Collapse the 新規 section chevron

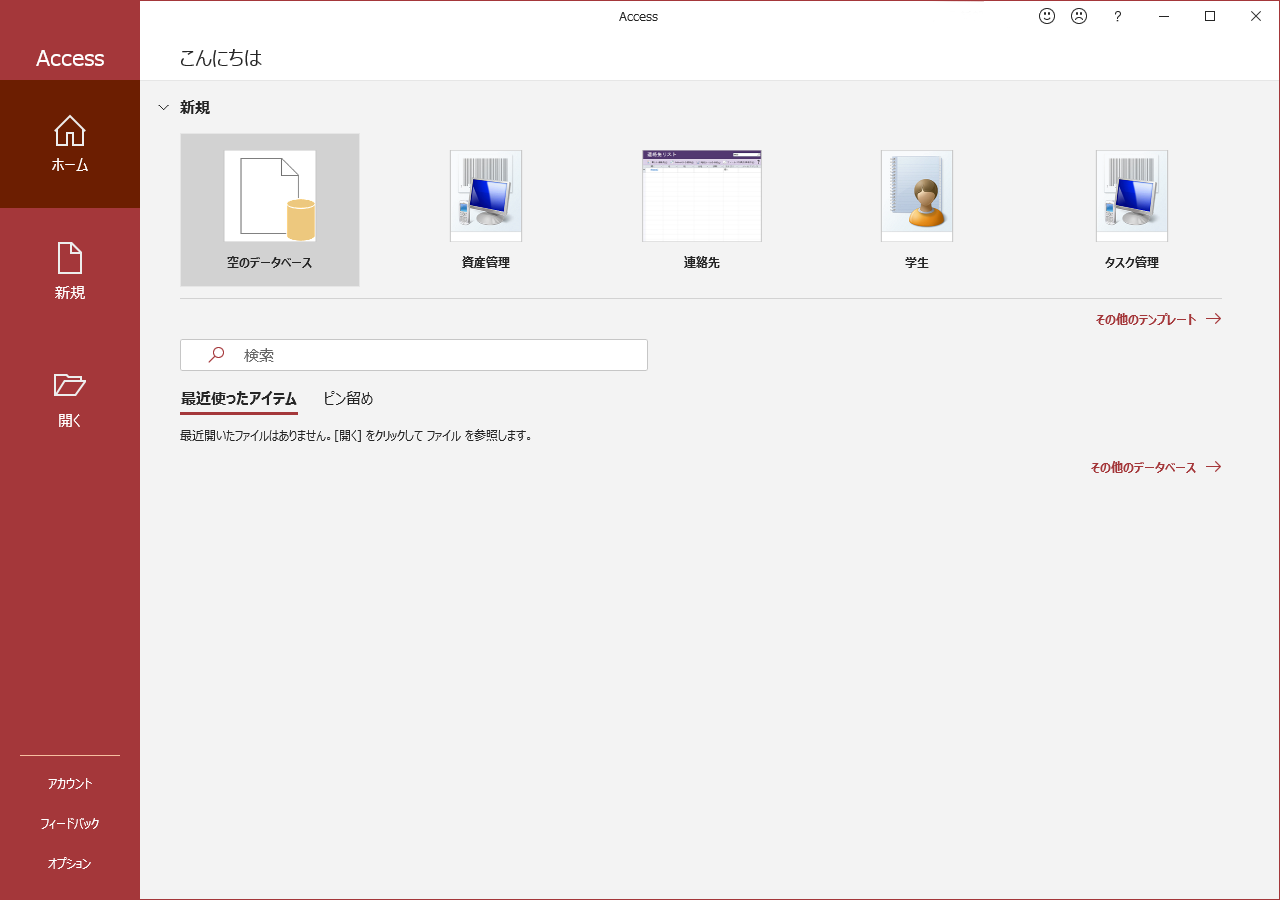click(x=164, y=108)
